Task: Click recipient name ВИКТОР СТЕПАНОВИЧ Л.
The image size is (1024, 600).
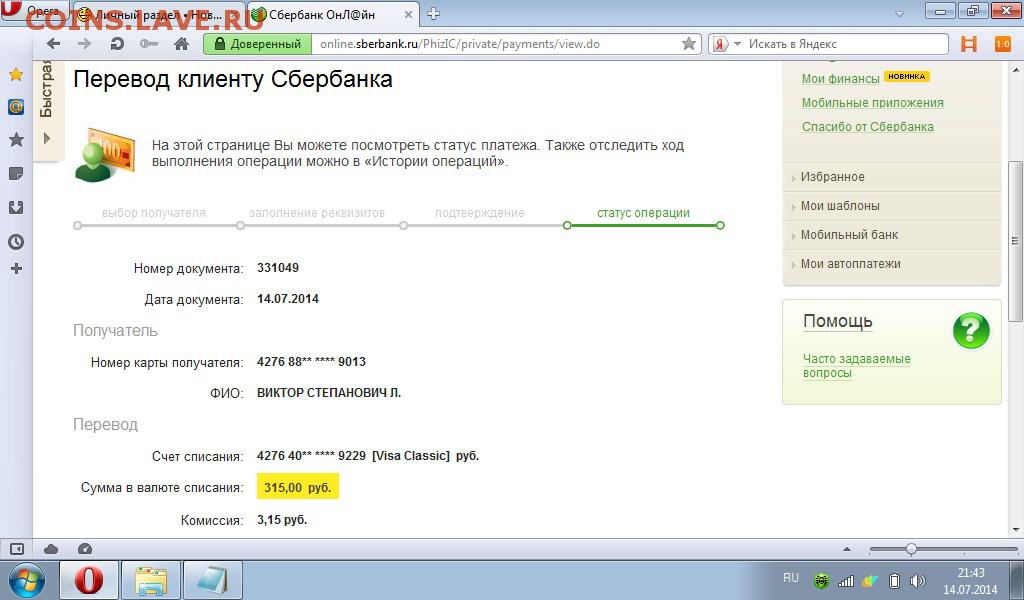Action: (329, 393)
